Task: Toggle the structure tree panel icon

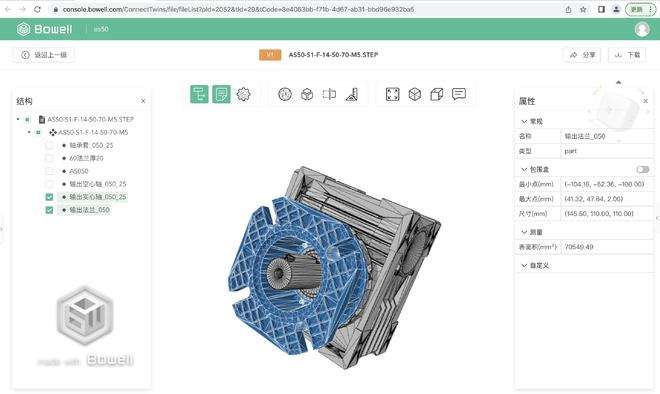Action: (199, 94)
